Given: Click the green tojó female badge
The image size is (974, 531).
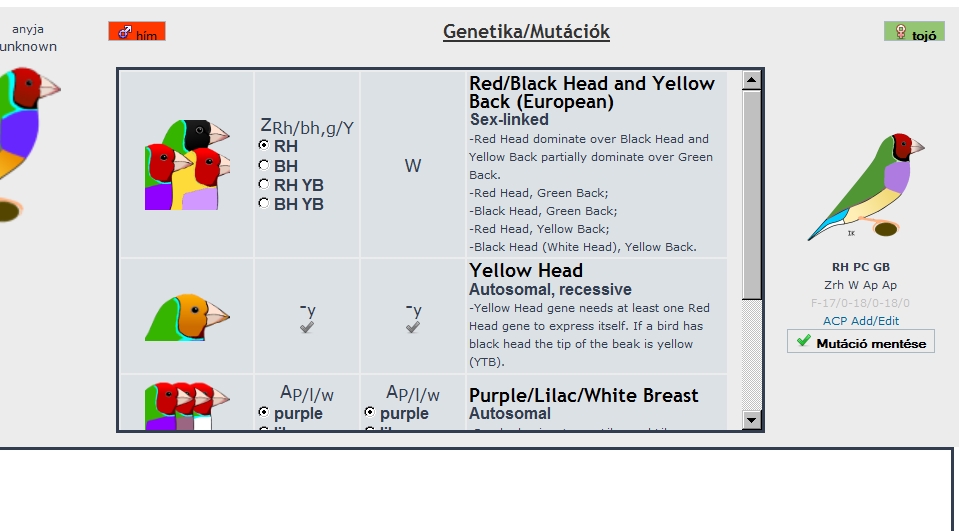Looking at the screenshot, I should (x=913, y=32).
